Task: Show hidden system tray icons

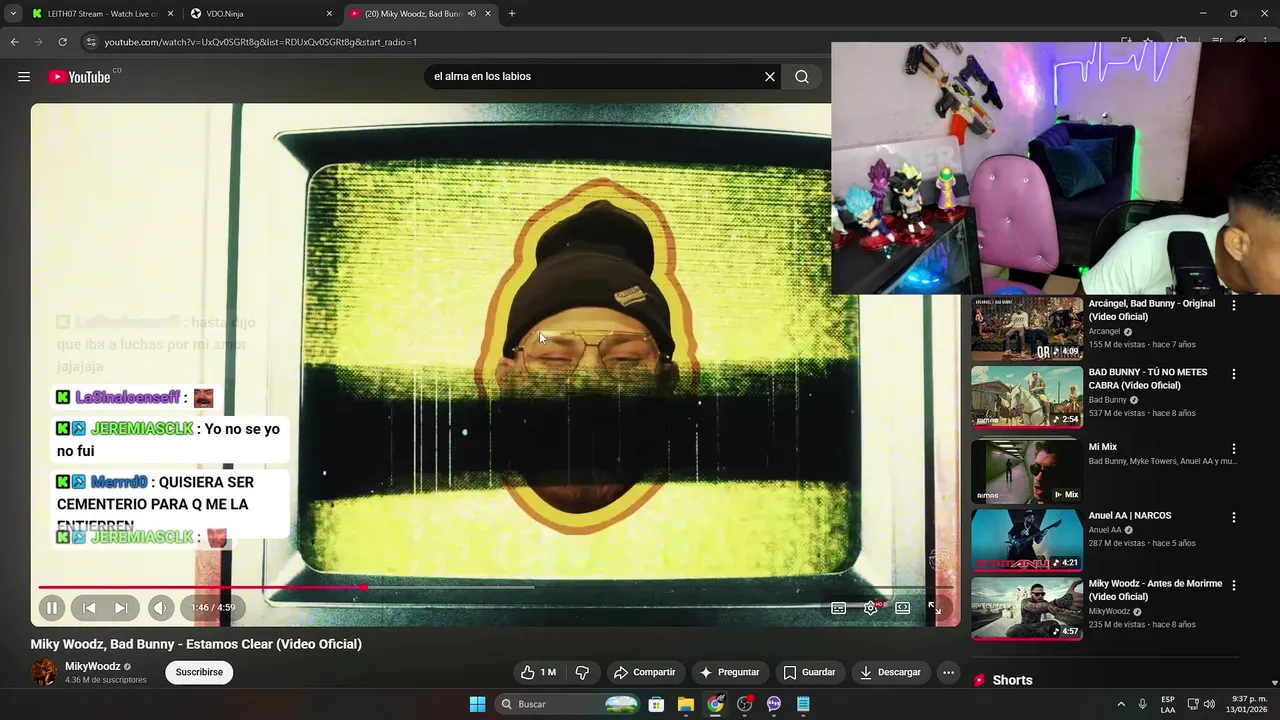Action: [1121, 704]
